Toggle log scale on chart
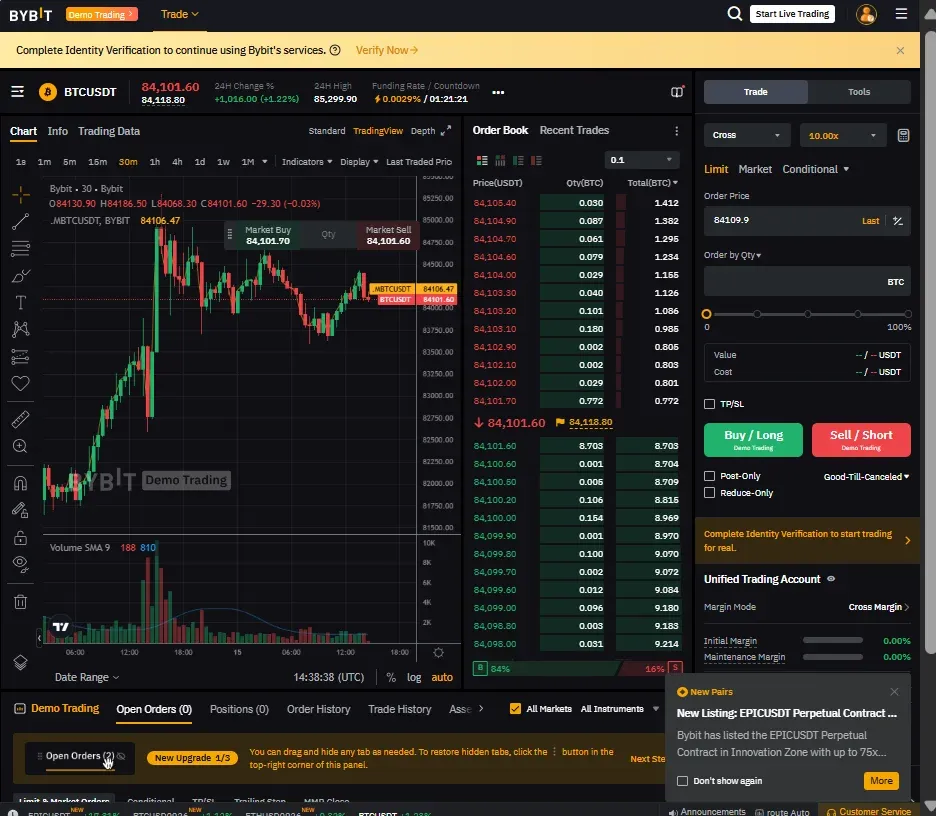Viewport: 936px width, 816px height. [x=414, y=677]
